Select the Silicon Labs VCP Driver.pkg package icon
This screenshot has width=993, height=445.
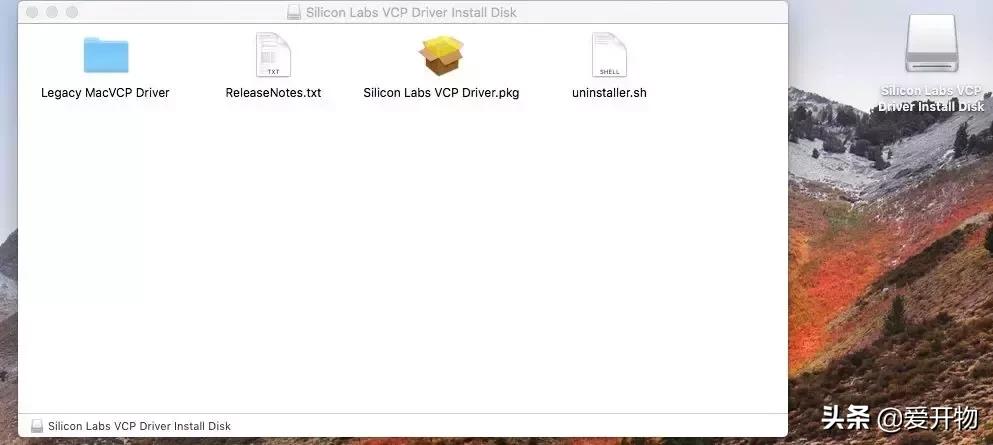click(441, 56)
